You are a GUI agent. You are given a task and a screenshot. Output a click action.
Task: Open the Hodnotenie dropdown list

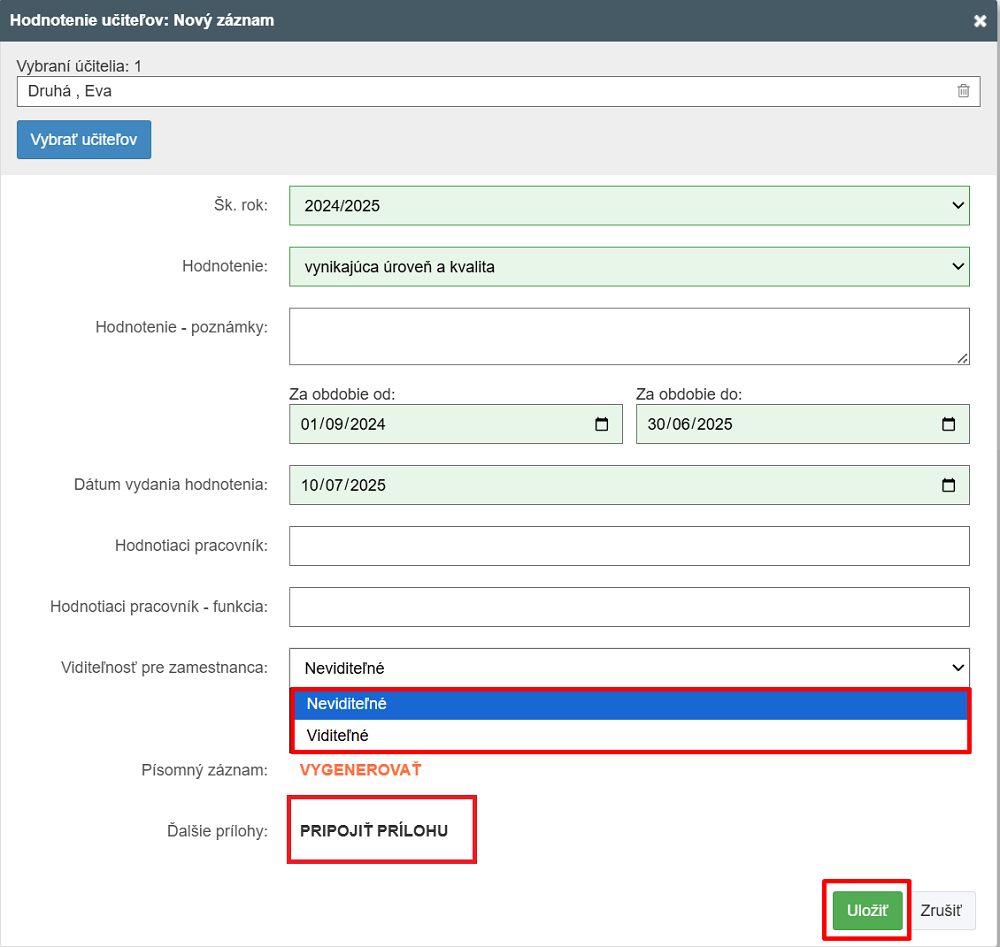(629, 267)
